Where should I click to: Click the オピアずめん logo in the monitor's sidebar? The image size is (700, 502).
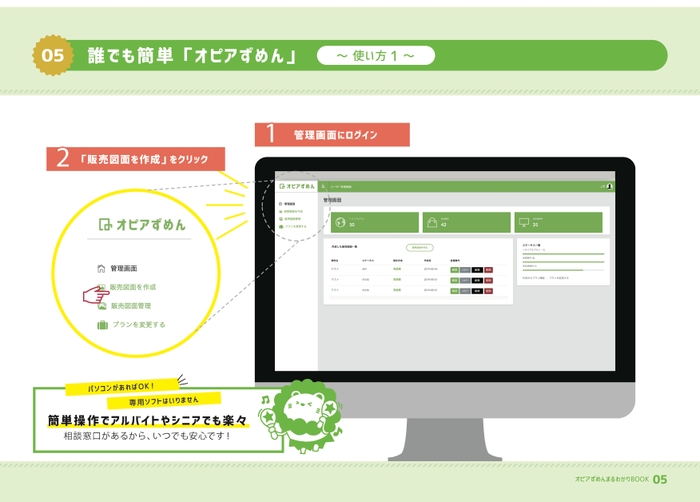[297, 186]
